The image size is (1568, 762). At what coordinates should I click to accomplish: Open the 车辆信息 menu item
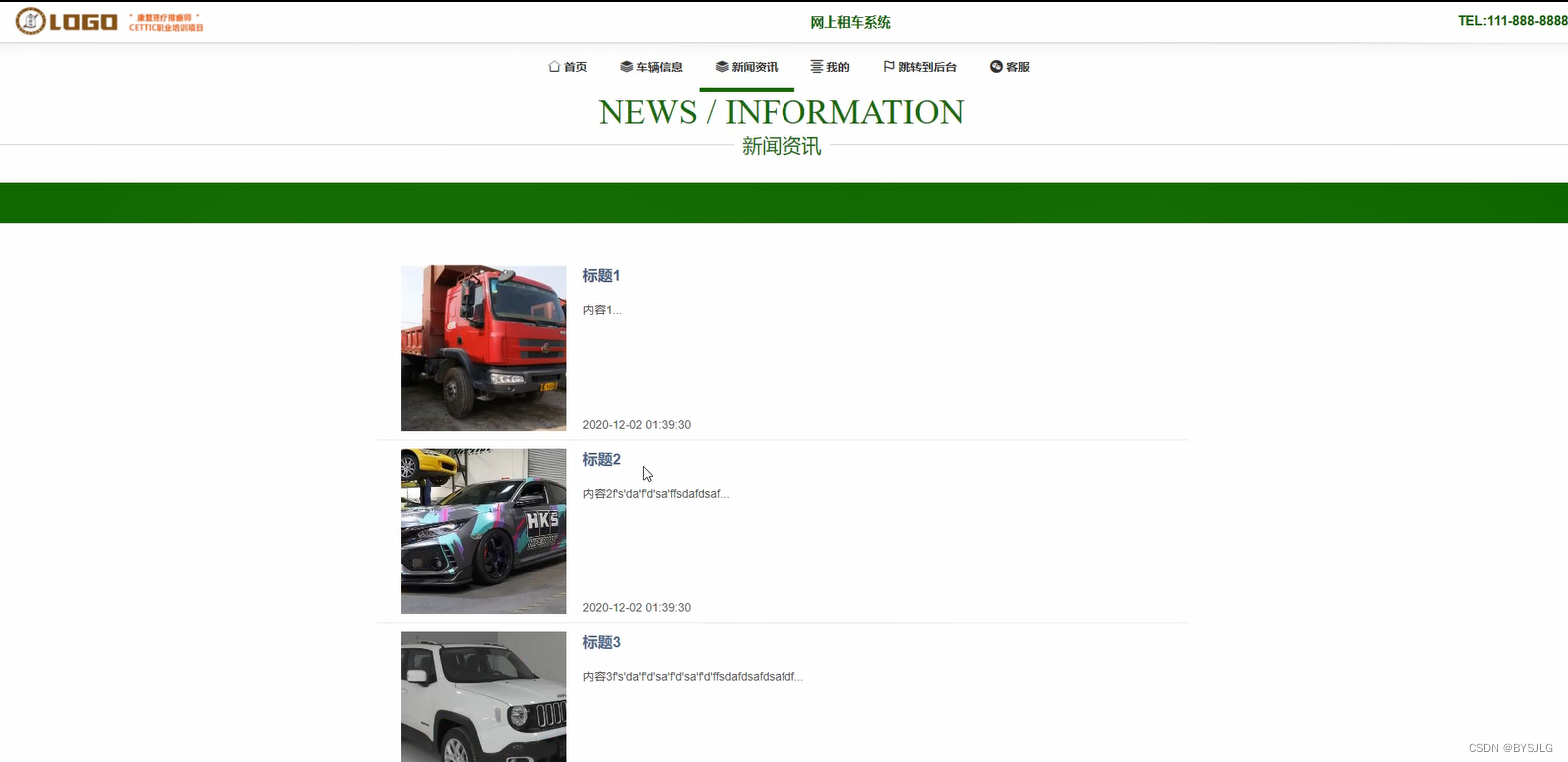pyautogui.click(x=652, y=67)
